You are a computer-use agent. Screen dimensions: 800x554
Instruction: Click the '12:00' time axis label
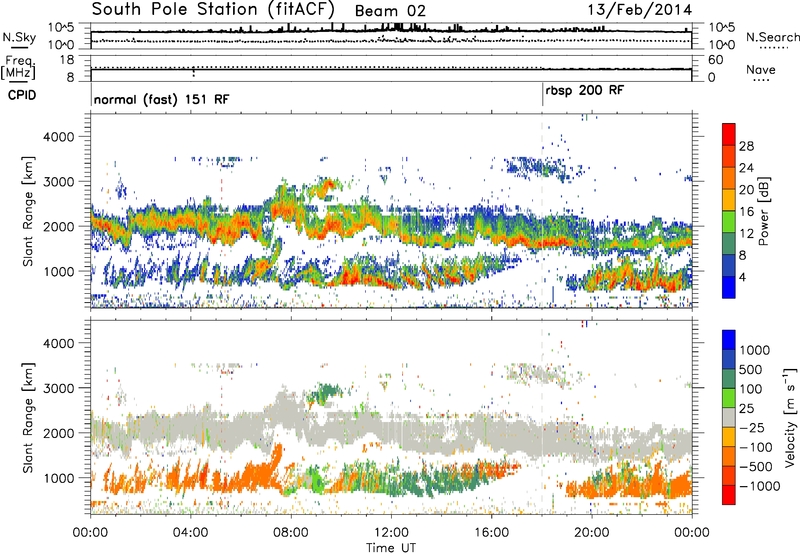[x=391, y=533]
